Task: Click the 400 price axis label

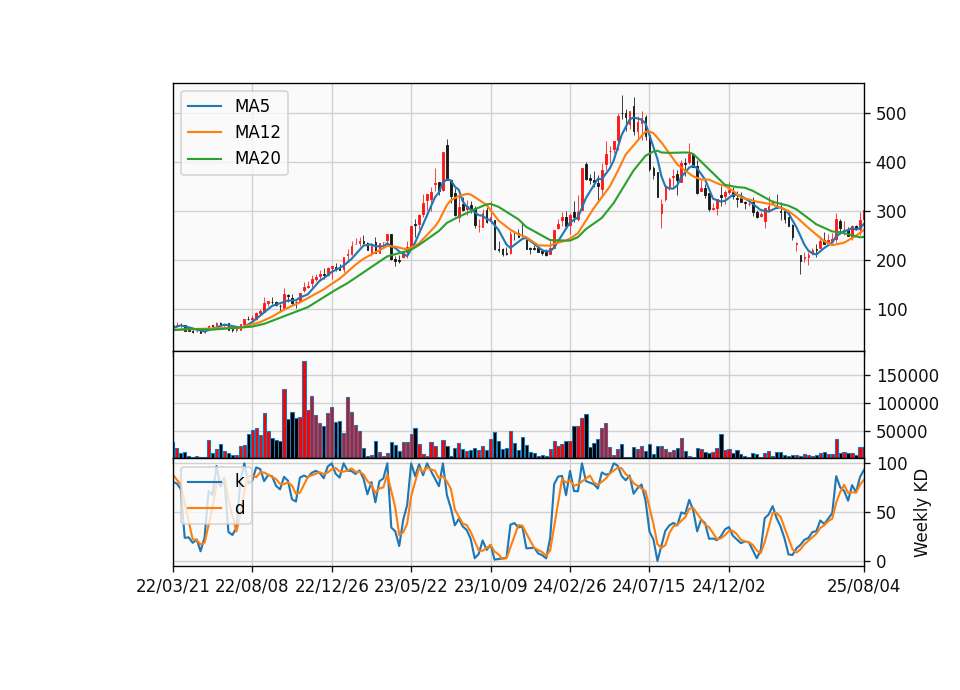Action: [x=891, y=163]
